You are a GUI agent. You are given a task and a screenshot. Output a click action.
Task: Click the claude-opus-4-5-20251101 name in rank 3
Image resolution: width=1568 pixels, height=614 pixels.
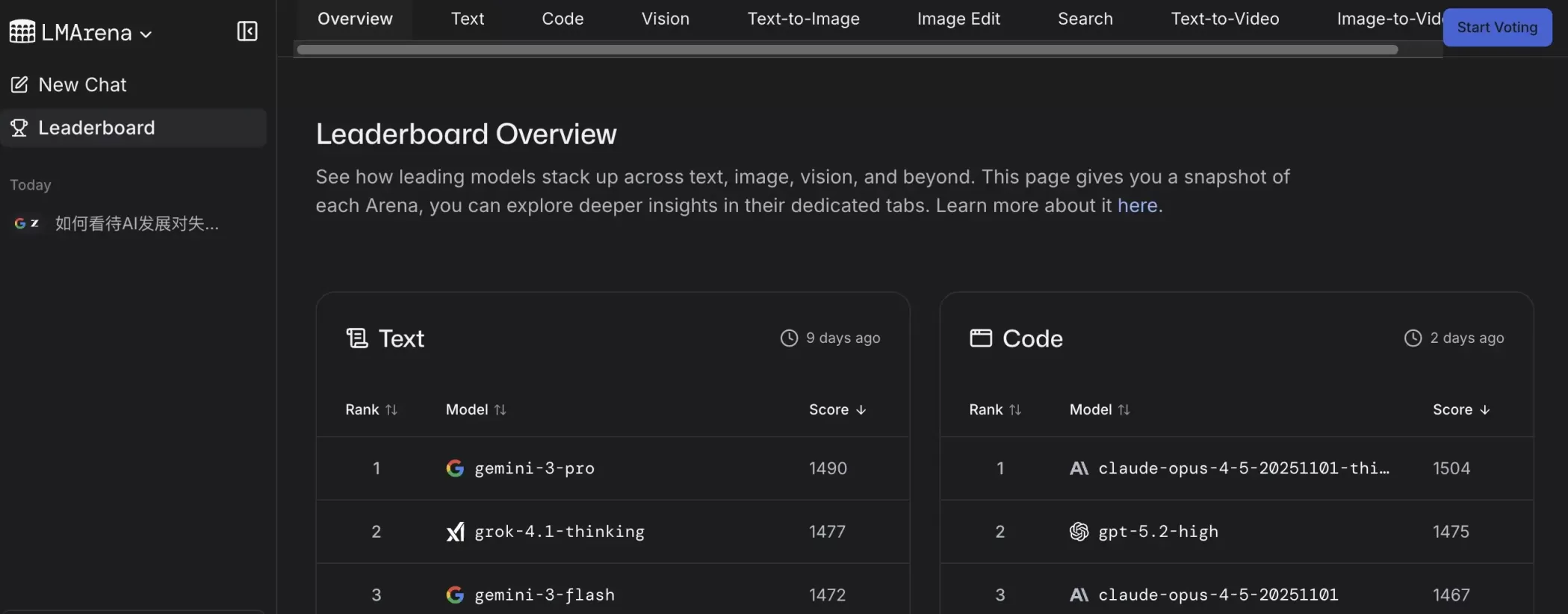coord(1218,595)
